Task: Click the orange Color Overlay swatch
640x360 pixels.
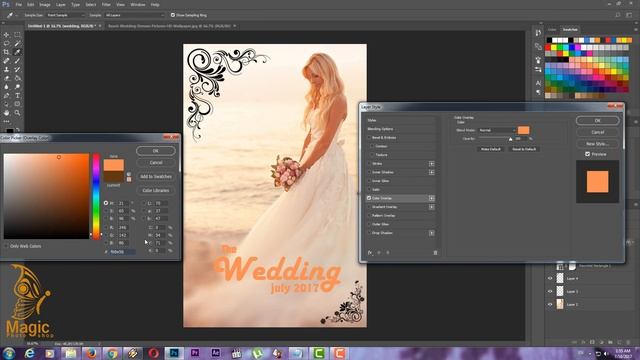Action: click(x=524, y=130)
